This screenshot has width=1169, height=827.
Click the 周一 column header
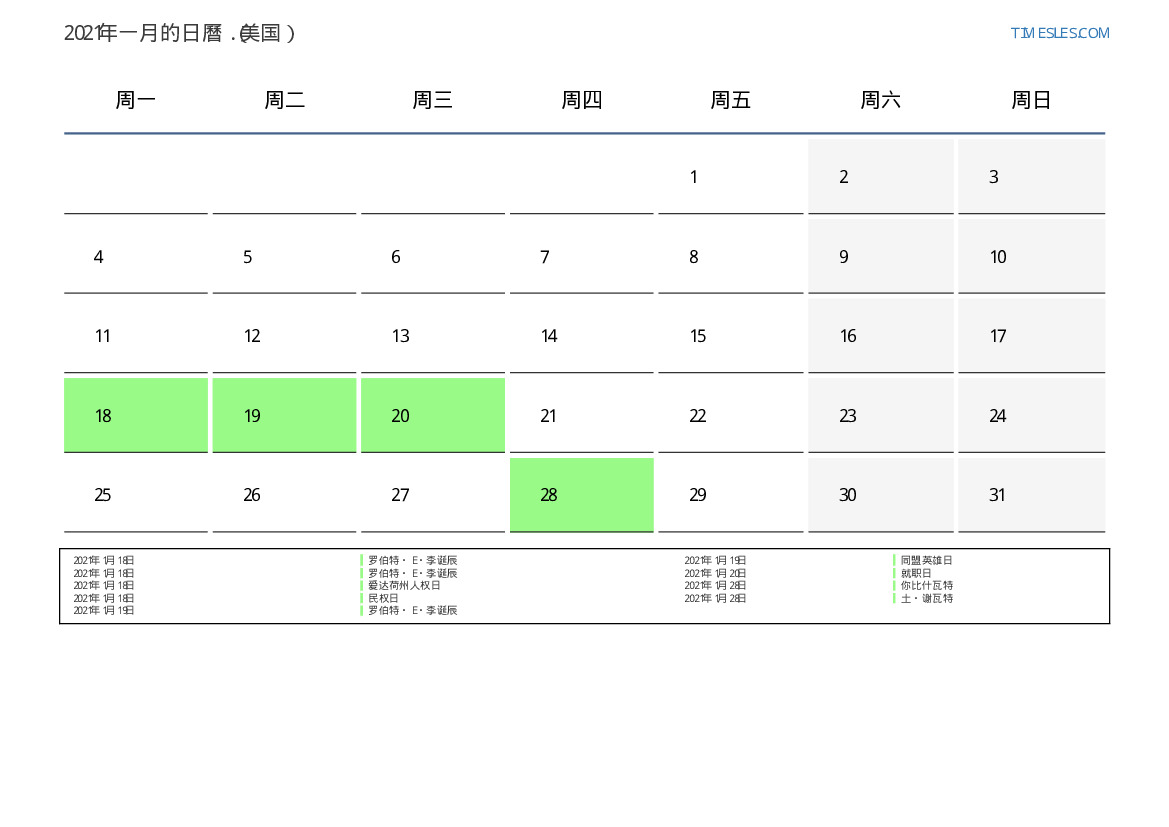pos(136,100)
